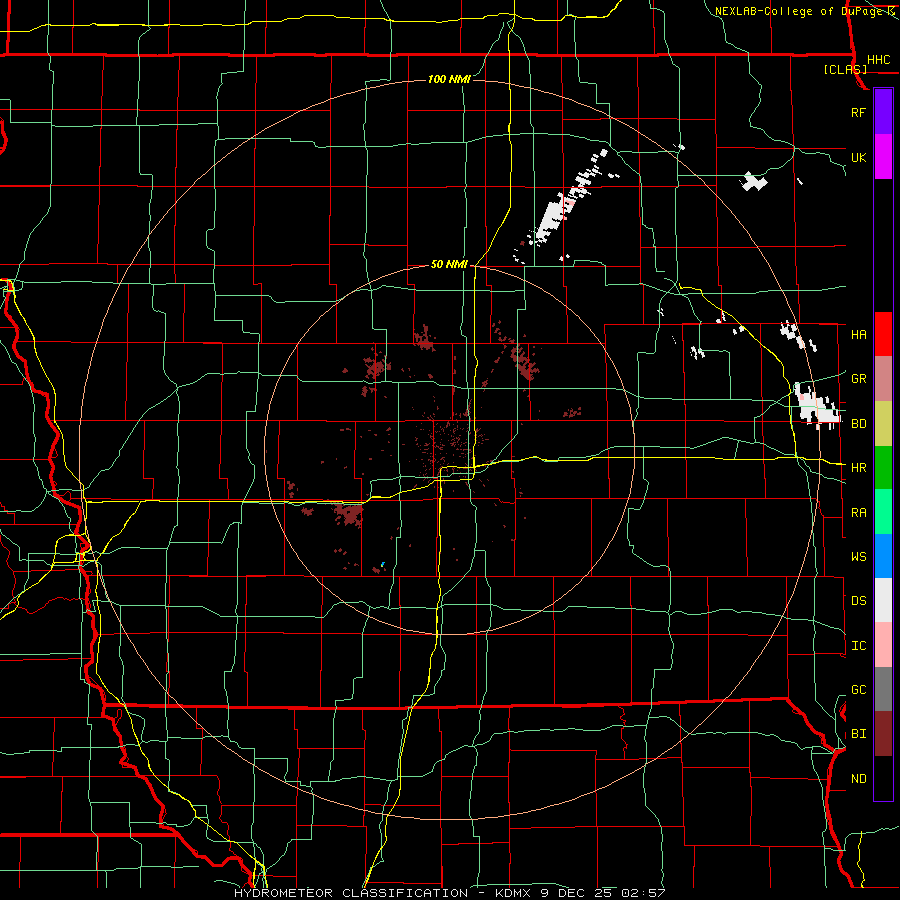Pick the RA light green legend swatch

[883, 512]
